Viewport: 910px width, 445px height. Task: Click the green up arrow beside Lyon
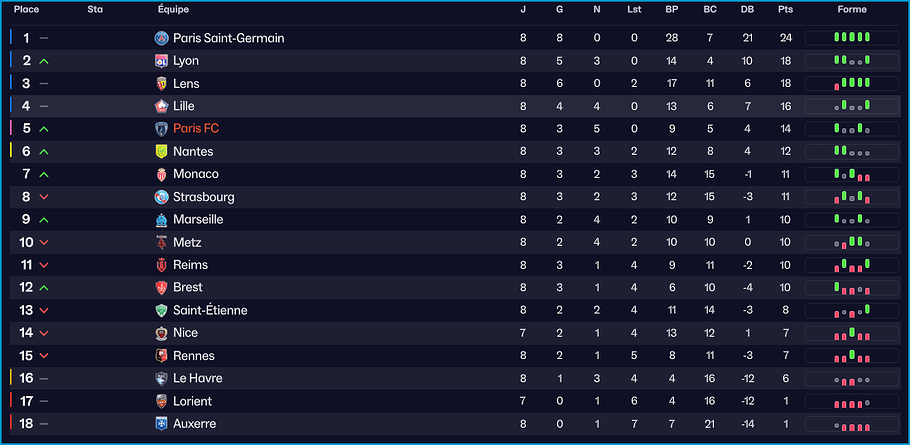point(44,61)
